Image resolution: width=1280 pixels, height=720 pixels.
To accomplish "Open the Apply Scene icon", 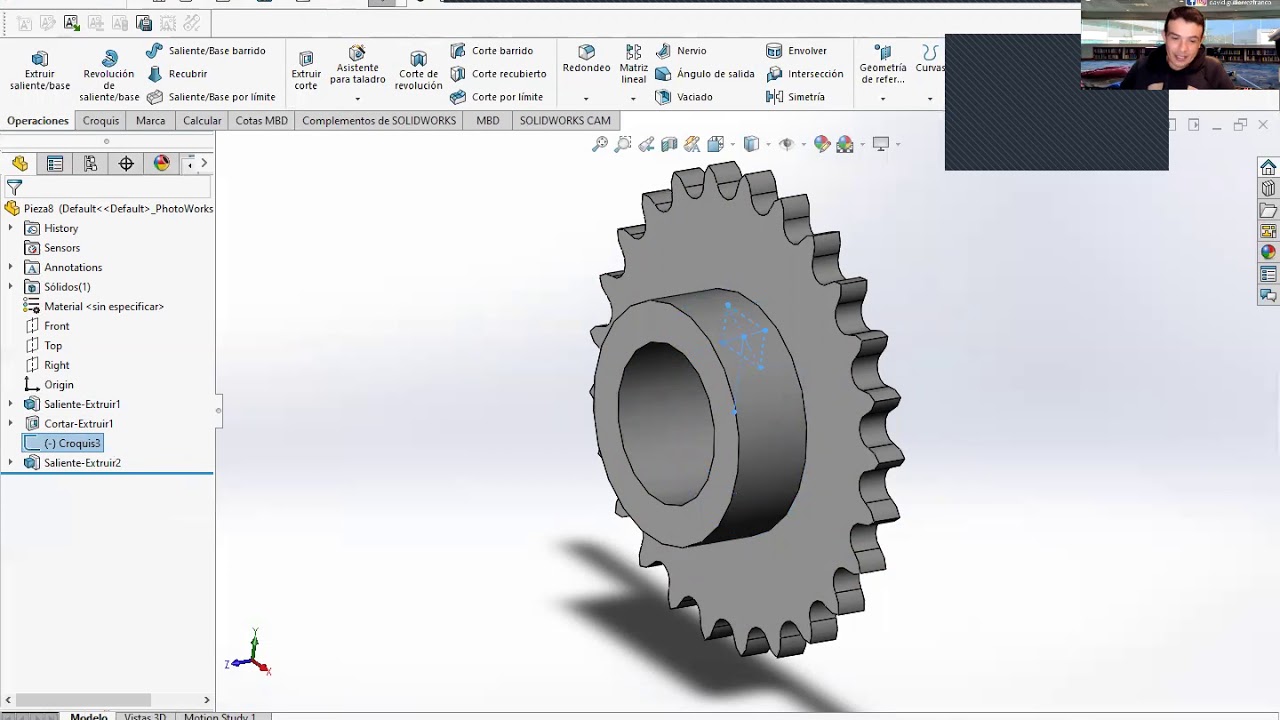I will coord(845,144).
